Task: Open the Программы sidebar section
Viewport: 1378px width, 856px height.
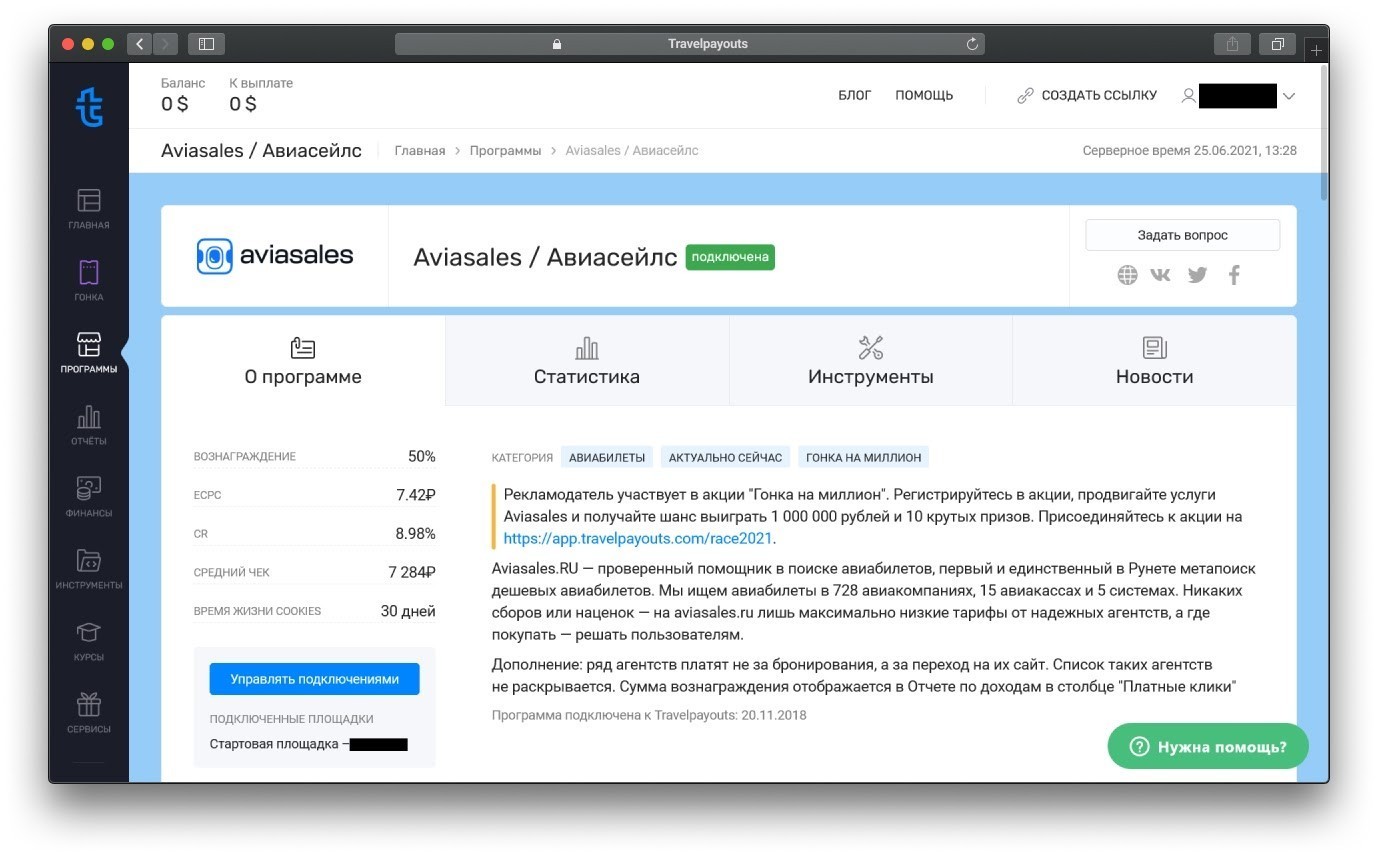Action: pyautogui.click(x=89, y=352)
